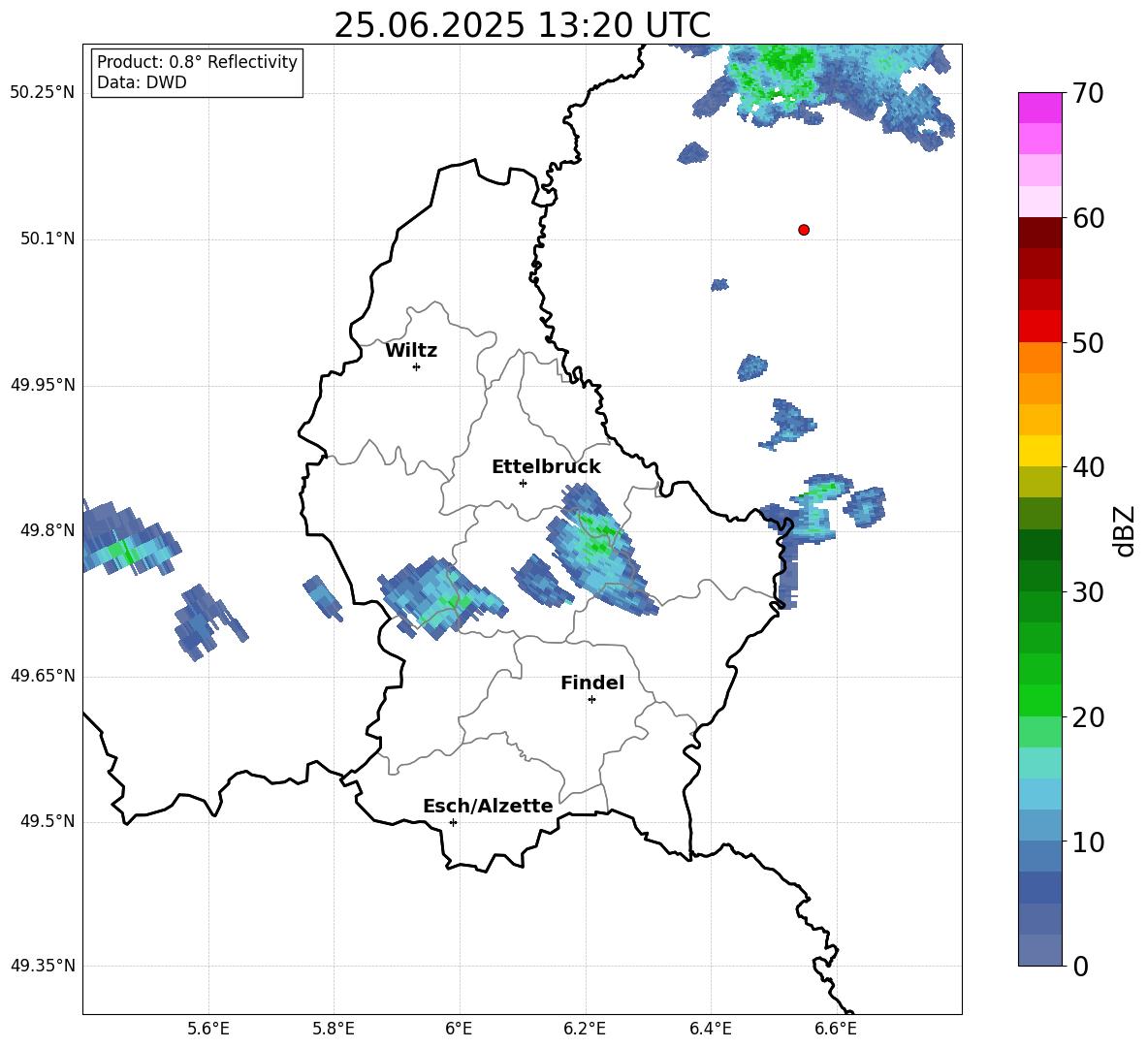Image resolution: width=1148 pixels, height=1048 pixels.
Task: Click the 6.6°E longitude label
Action: 836,1029
